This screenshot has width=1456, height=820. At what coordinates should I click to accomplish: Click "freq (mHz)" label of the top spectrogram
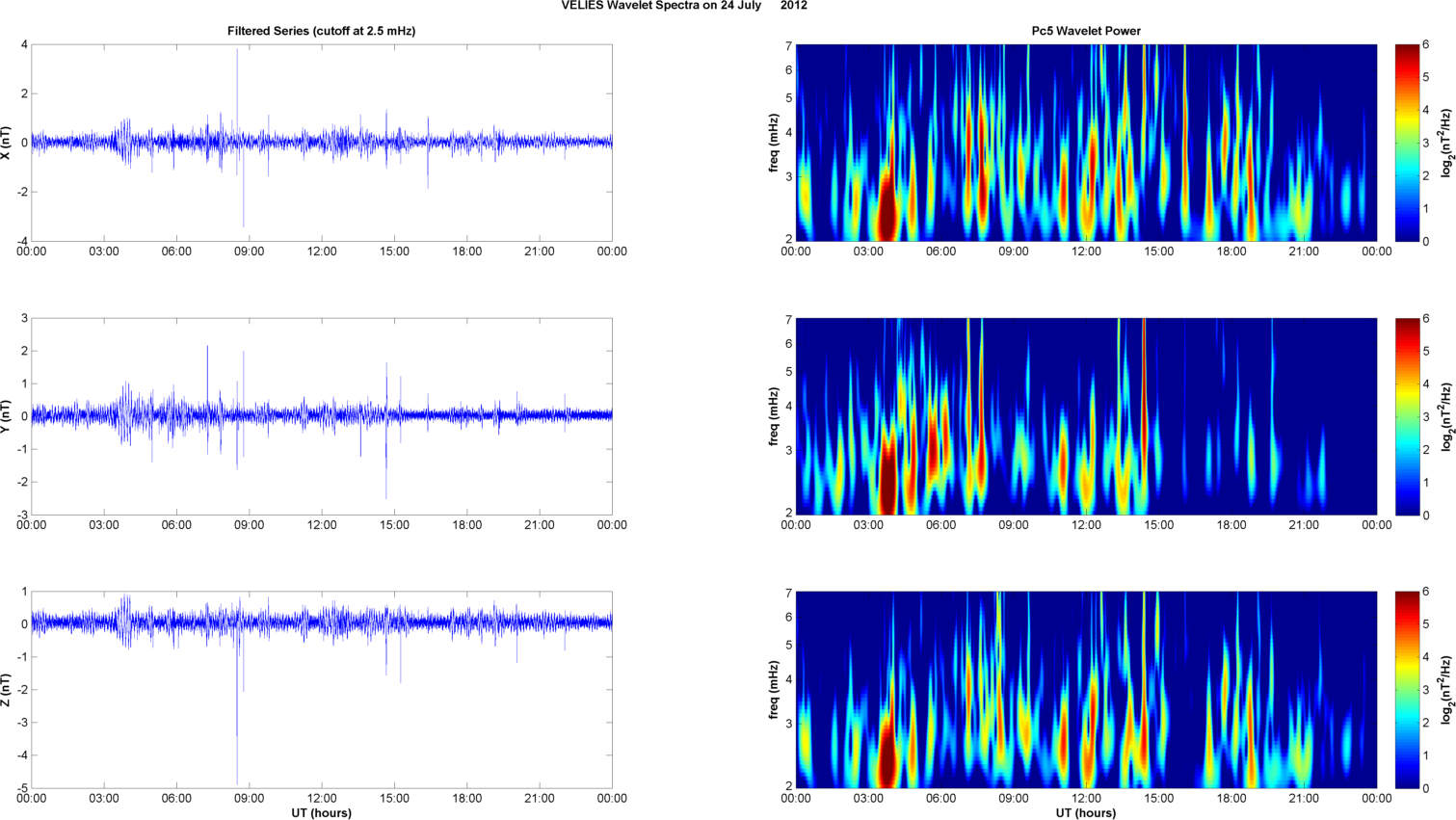[774, 143]
